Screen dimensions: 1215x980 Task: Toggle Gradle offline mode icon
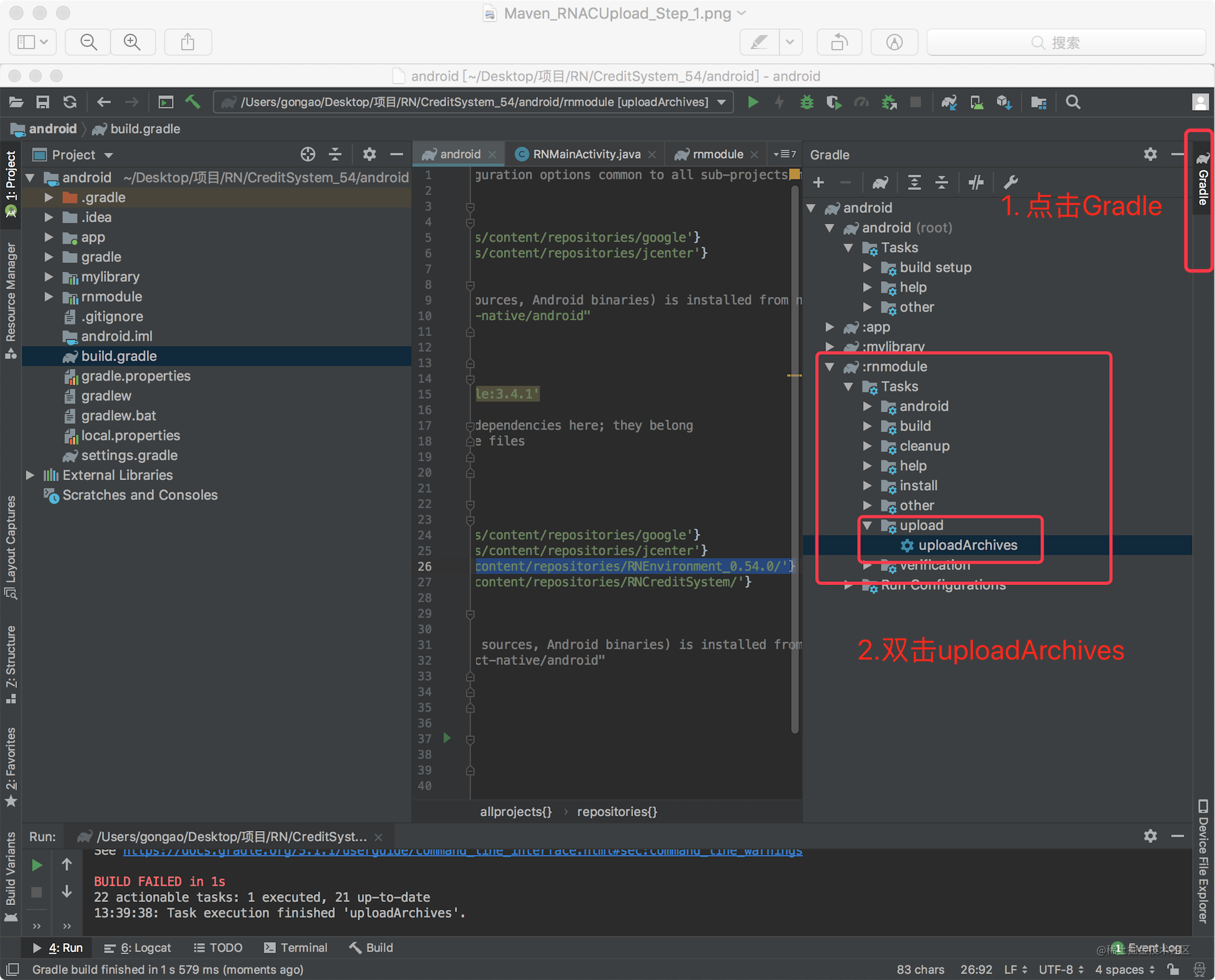click(x=975, y=182)
